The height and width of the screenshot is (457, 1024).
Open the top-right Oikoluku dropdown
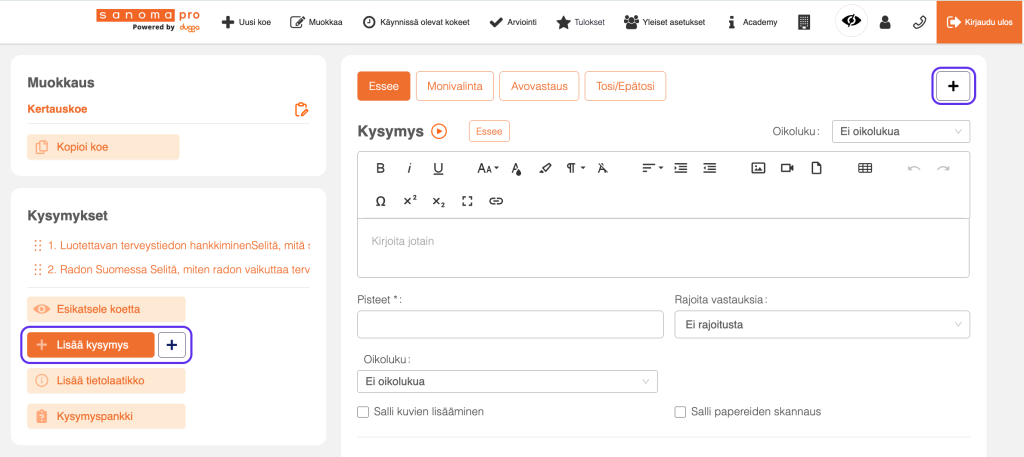pyautogui.click(x=900, y=131)
